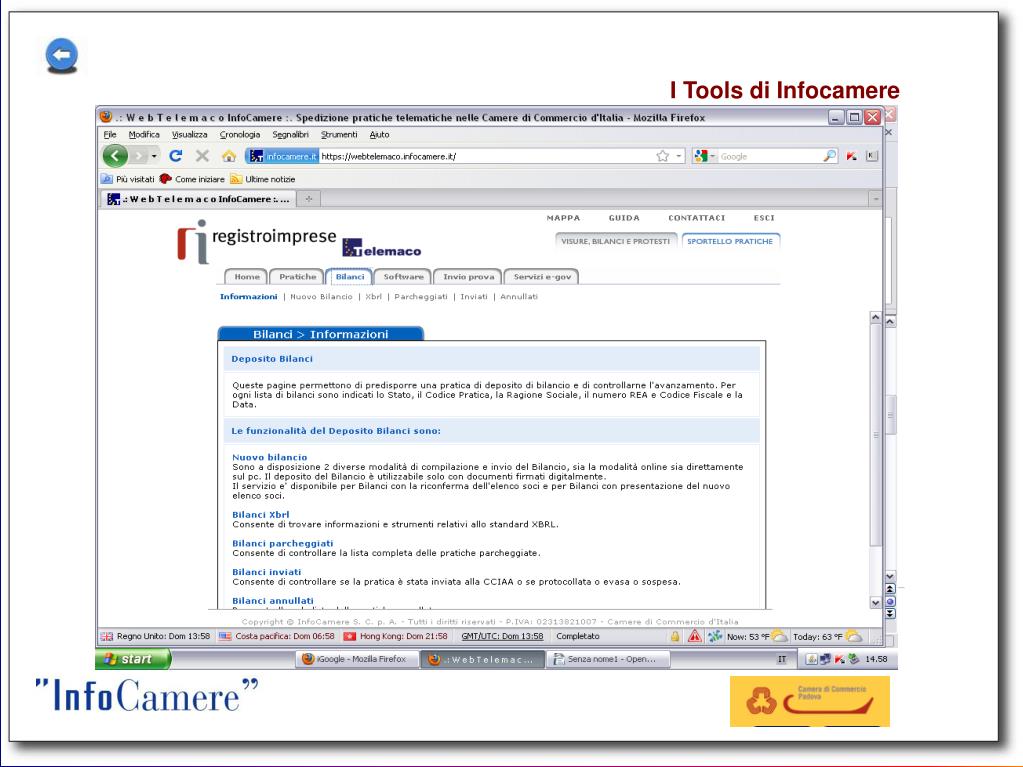Click the stop loading X icon
The height and width of the screenshot is (767, 1023).
click(202, 156)
